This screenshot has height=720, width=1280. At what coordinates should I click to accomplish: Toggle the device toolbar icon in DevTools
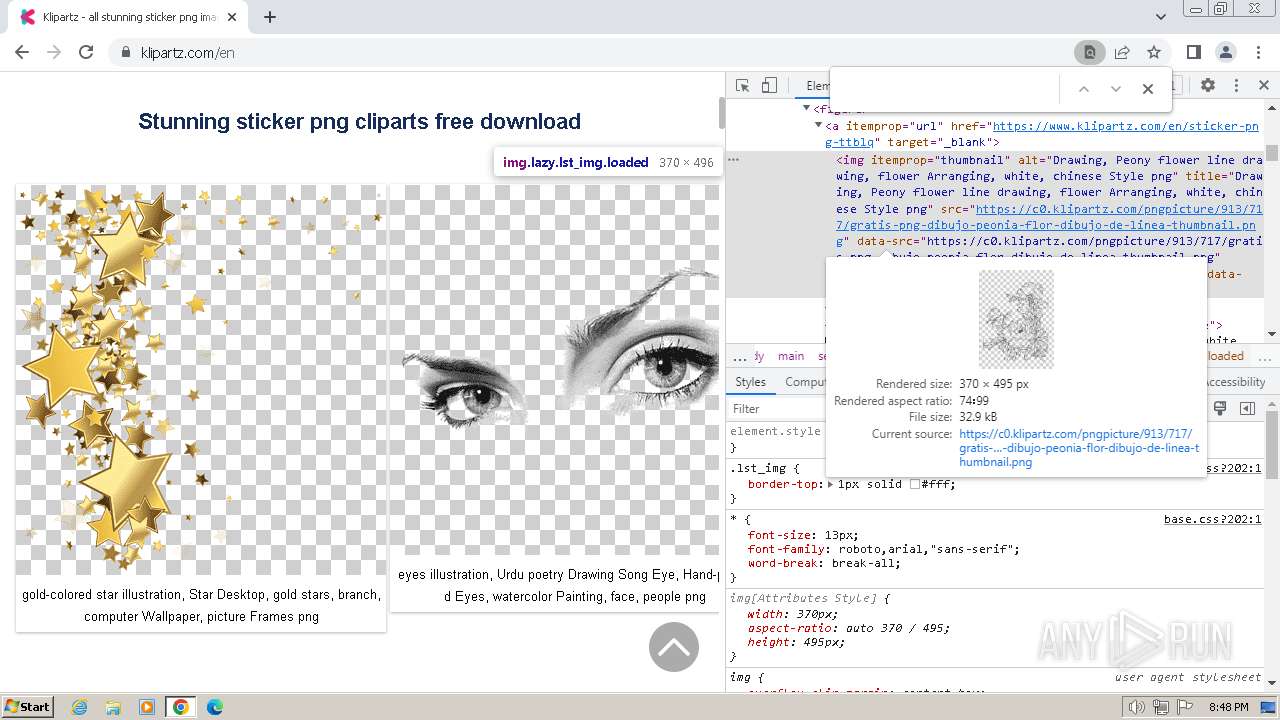pyautogui.click(x=769, y=86)
